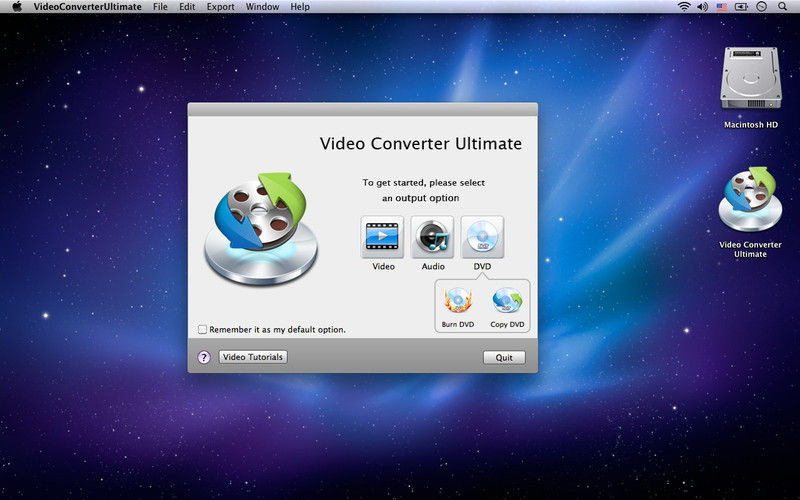Open the US flag input source menu
Image resolution: width=800 pixels, height=500 pixels.
(x=721, y=7)
